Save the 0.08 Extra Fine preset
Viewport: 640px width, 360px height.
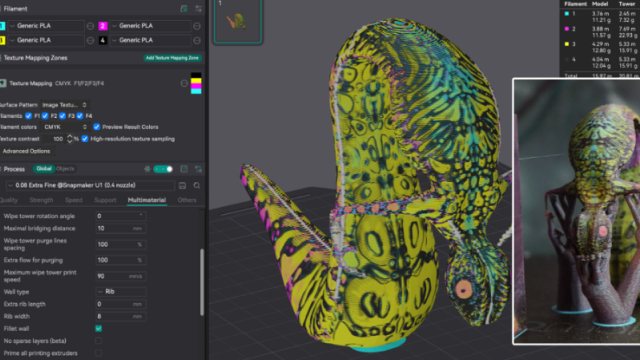[182, 186]
